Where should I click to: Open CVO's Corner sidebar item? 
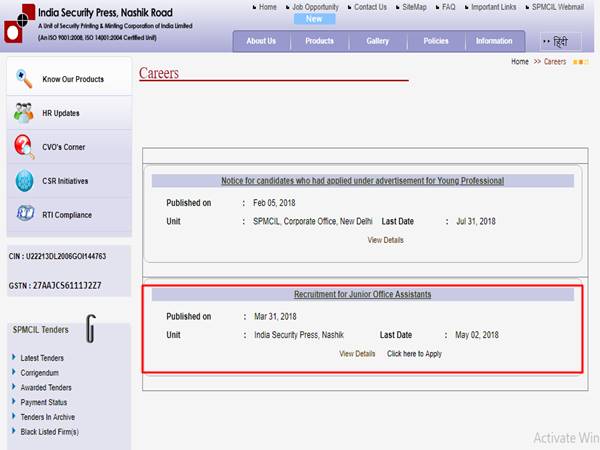click(69, 147)
